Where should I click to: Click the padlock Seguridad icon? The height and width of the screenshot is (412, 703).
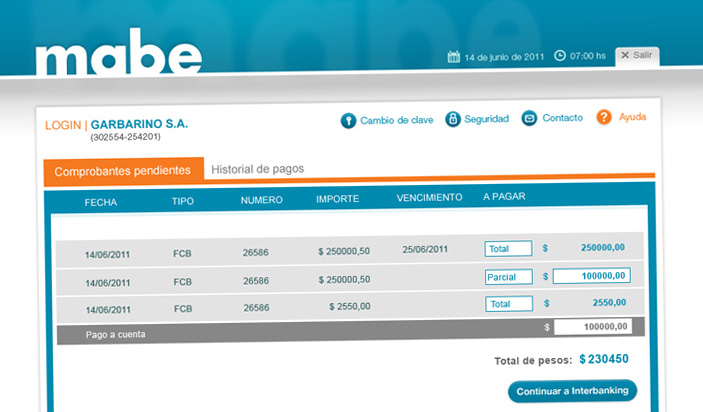coord(453,119)
